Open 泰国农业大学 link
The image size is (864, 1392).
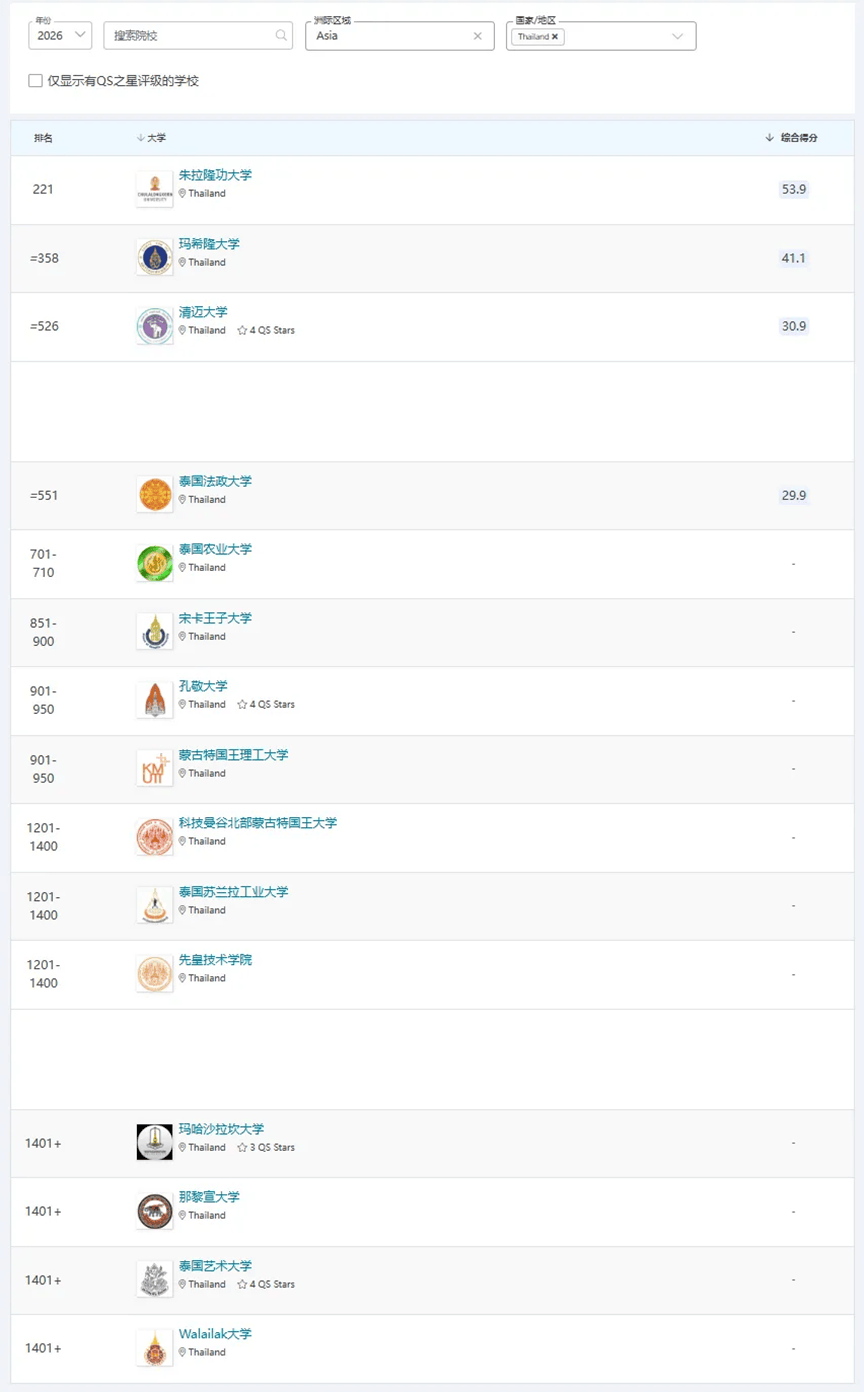coord(215,549)
